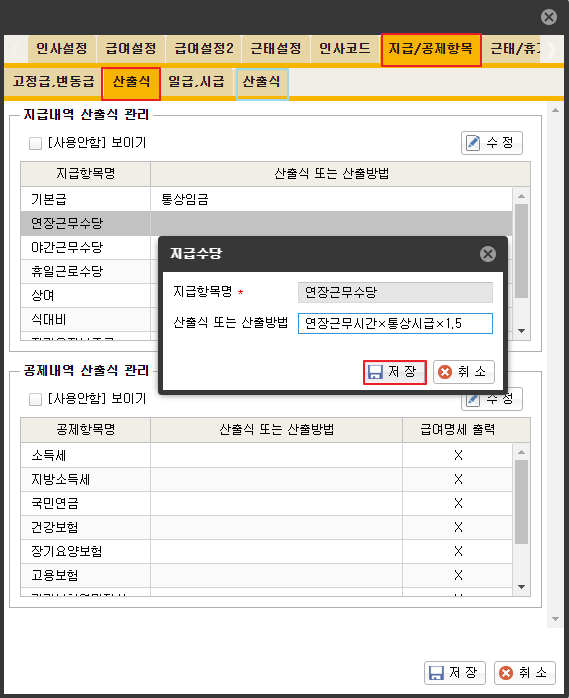Click down arrow of 공제항목 list scrollbar
The image size is (569, 698).
pyautogui.click(x=521, y=587)
